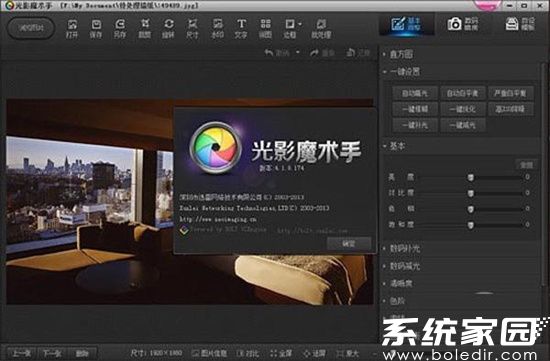Switch to the Digital Darkroom camera tab
Screen dimensions: 550x361
[462, 24]
